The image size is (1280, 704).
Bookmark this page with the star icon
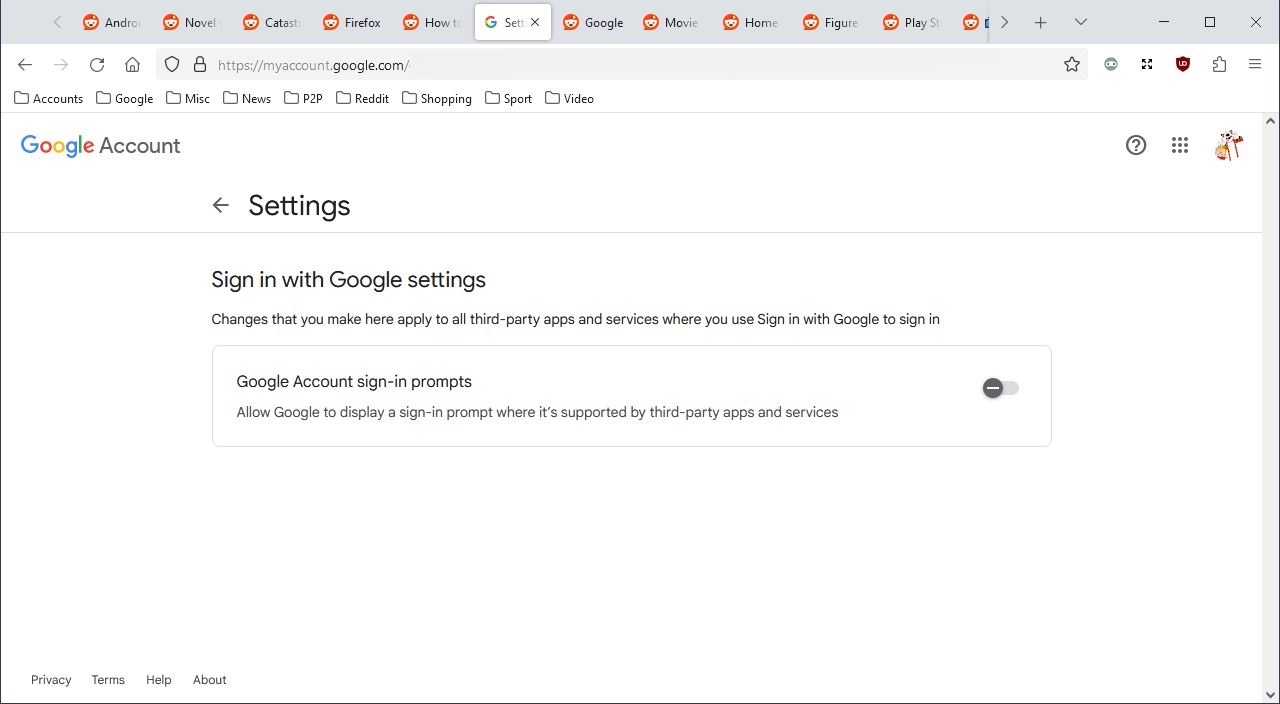click(1072, 65)
